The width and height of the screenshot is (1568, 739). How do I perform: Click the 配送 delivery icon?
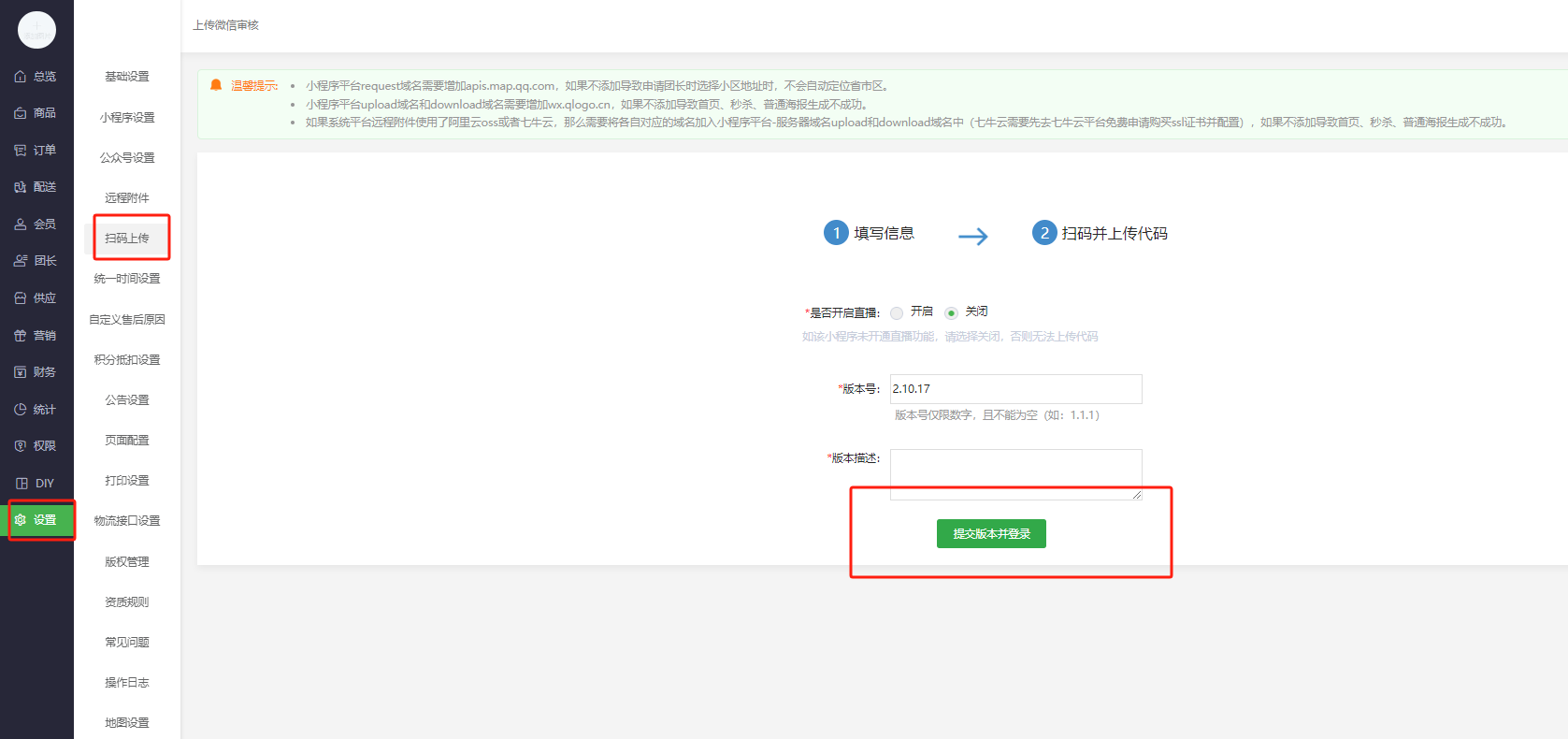20,187
